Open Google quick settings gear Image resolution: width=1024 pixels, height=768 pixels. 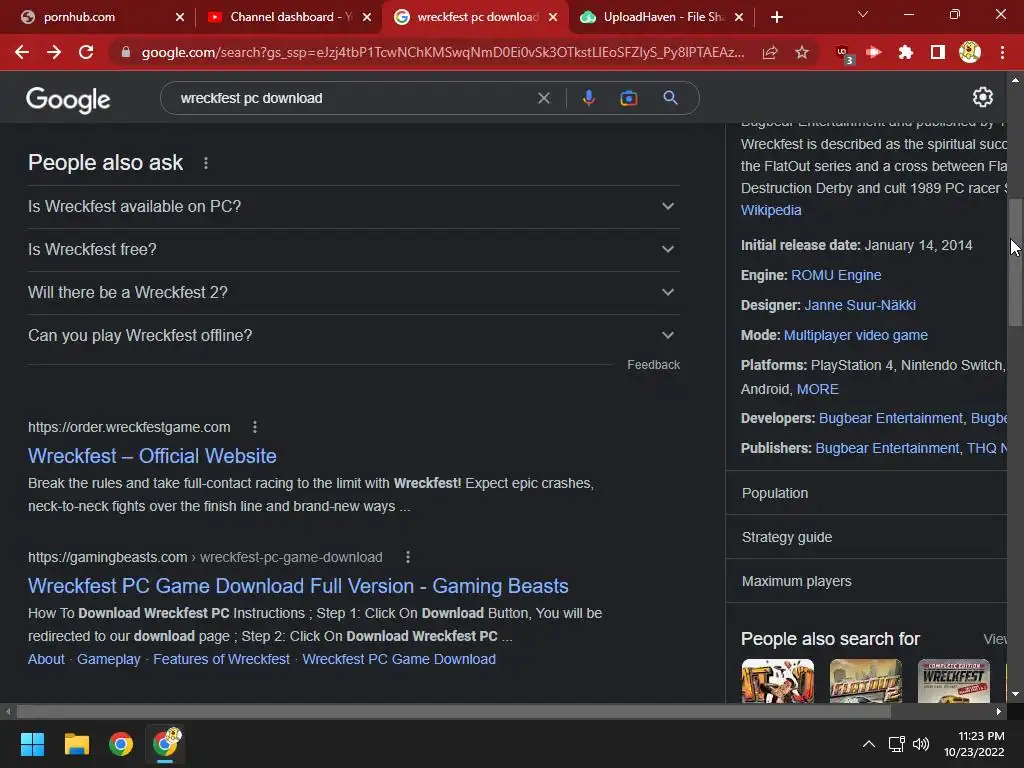point(983,97)
